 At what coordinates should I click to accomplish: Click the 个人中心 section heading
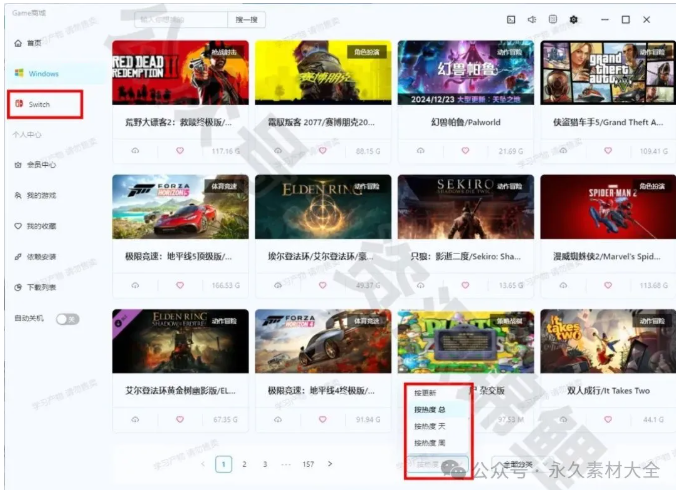[x=27, y=134]
